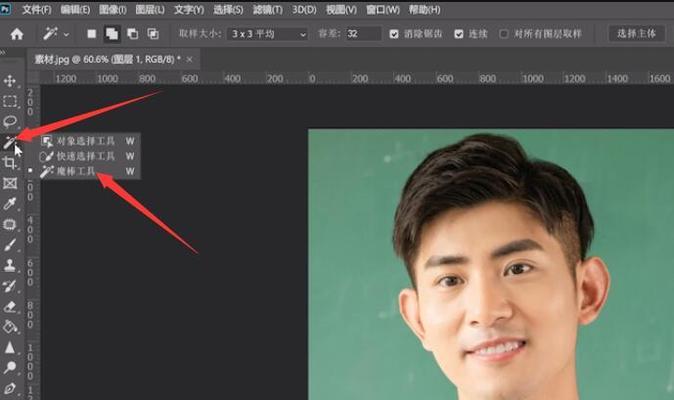Viewport: 674px width, 400px height.
Task: Open the 文件(F) menu
Action: pyautogui.click(x=37, y=9)
